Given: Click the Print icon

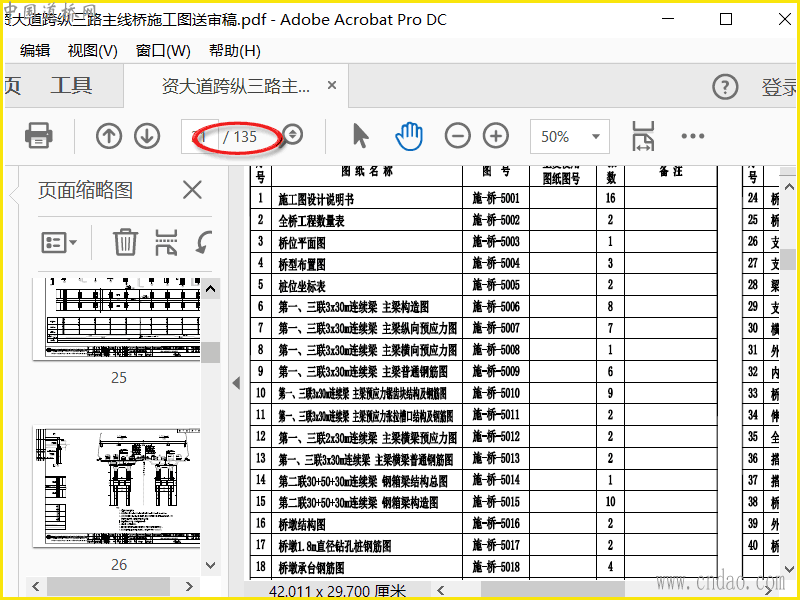Looking at the screenshot, I should click(x=39, y=136).
